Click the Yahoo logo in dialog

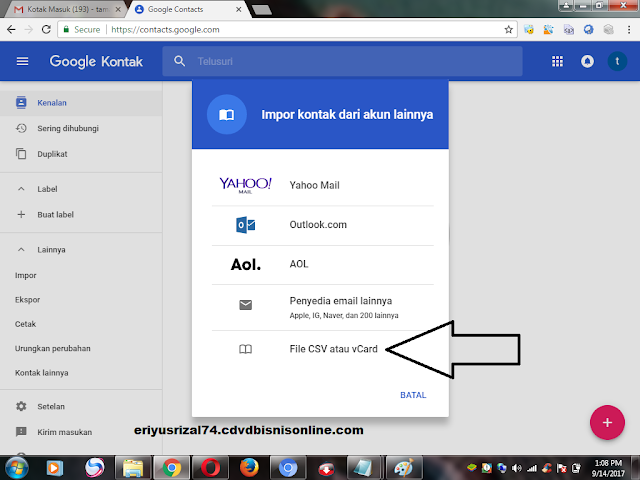245,185
